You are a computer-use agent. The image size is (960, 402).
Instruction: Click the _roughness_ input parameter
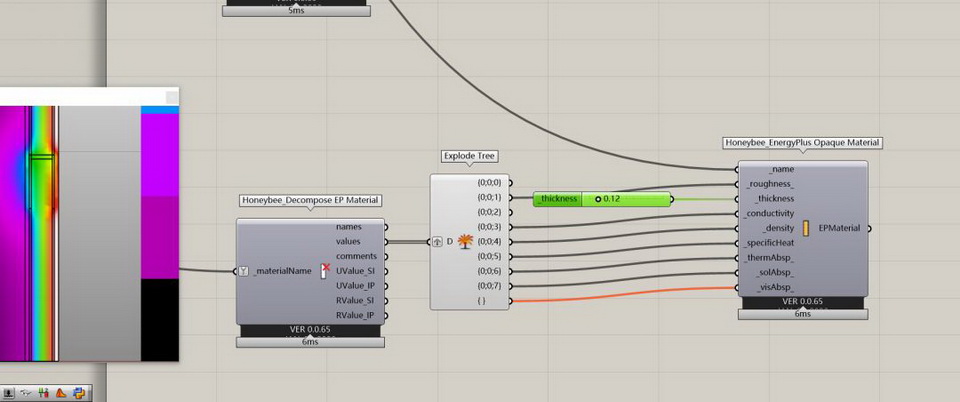[770, 184]
